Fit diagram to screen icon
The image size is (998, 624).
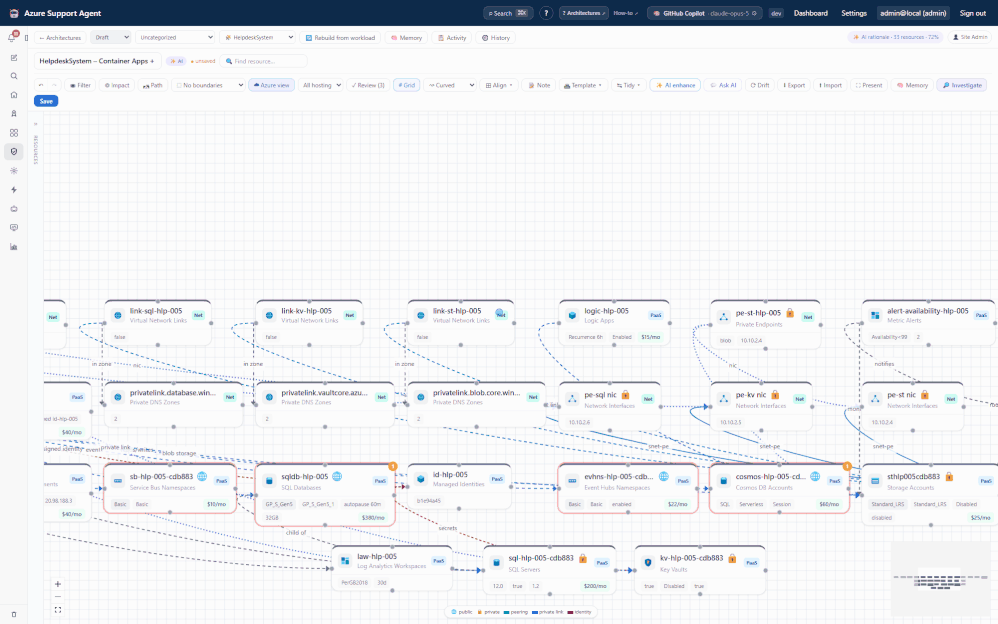point(58,609)
